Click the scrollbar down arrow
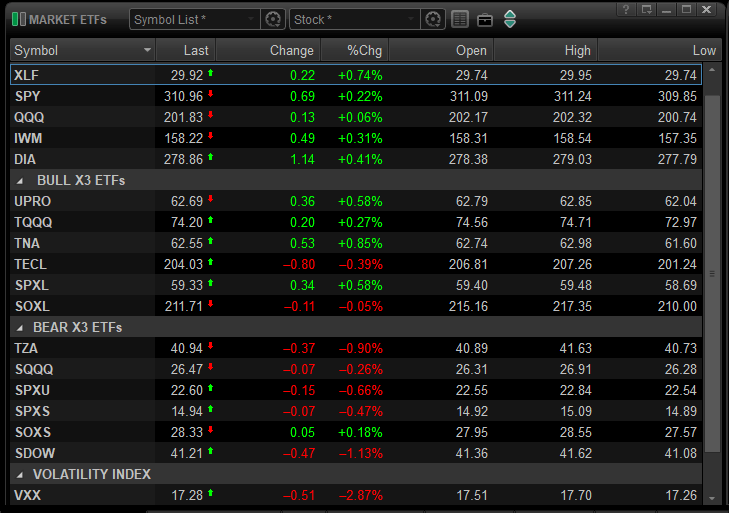Screen dimensions: 729x513 tap(712, 497)
